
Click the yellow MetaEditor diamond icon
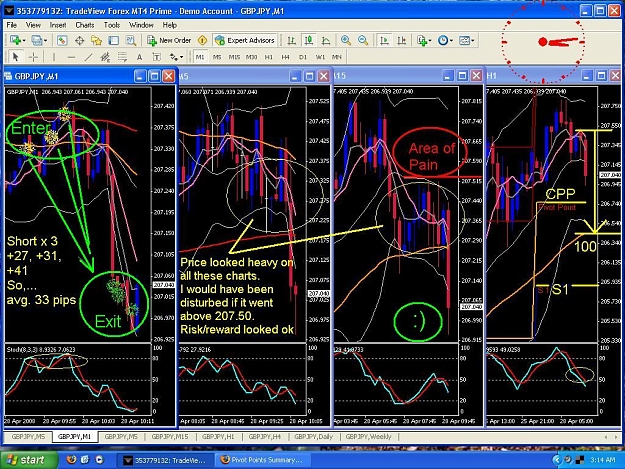pyautogui.click(x=202, y=40)
